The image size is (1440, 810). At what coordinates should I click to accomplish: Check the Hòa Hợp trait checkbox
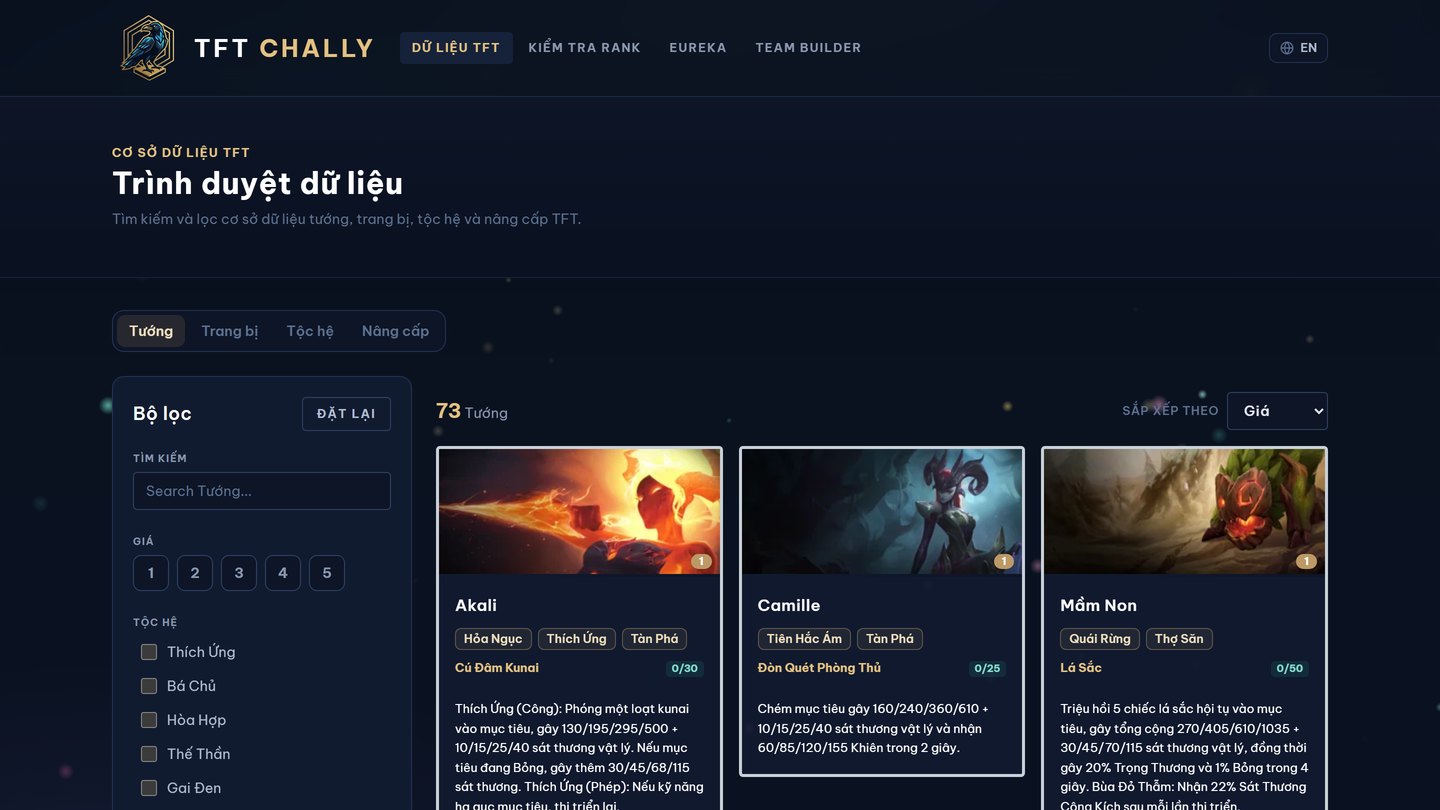149,720
